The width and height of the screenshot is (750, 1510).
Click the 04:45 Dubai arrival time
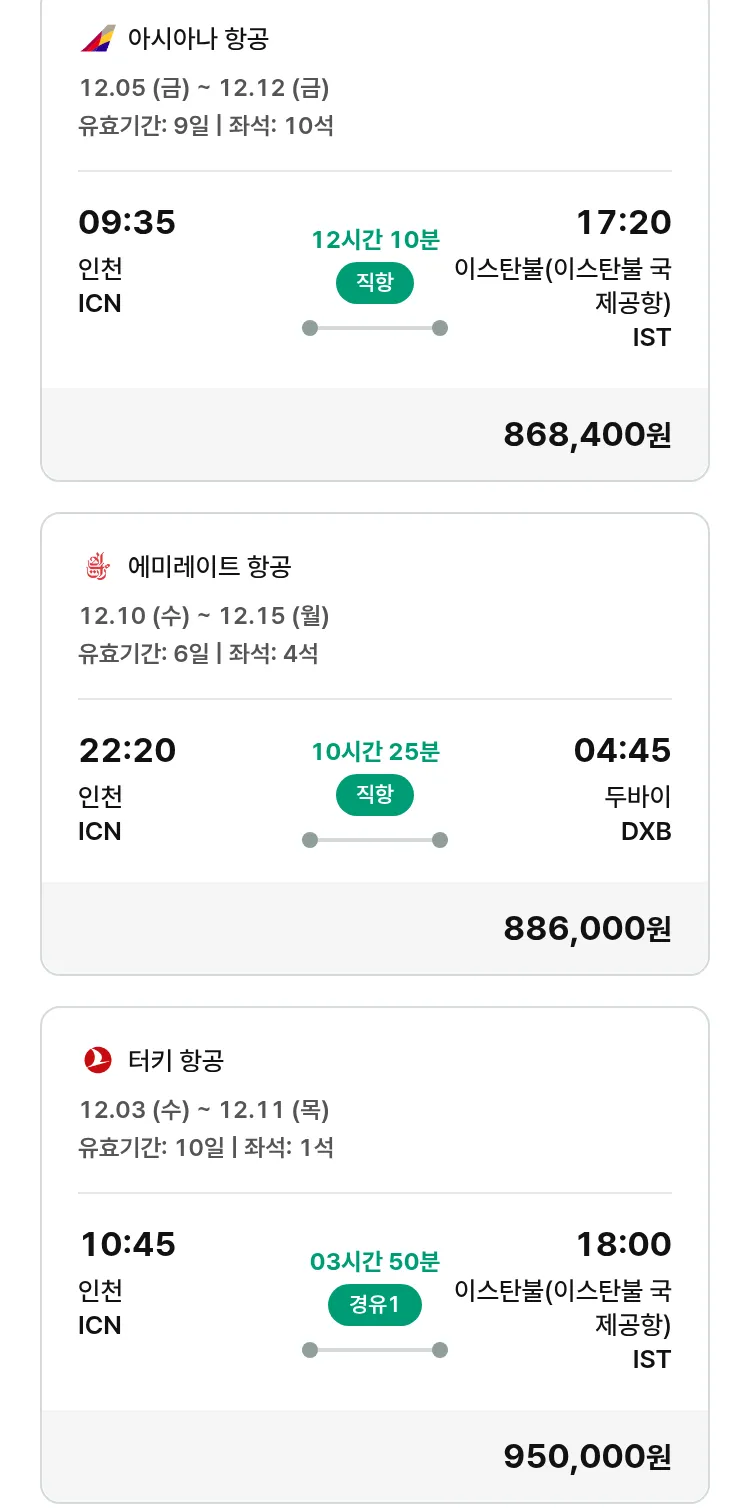click(x=622, y=750)
